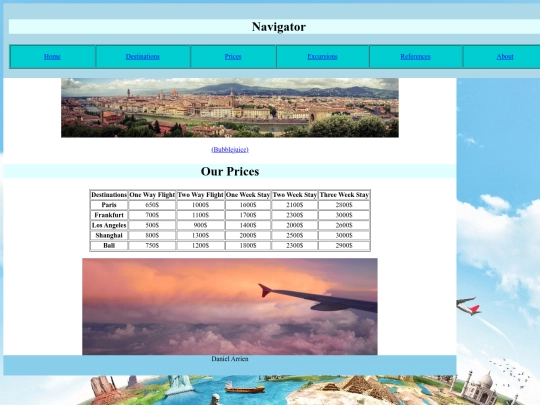Open the About navigation link
The width and height of the screenshot is (540, 405).
point(505,56)
